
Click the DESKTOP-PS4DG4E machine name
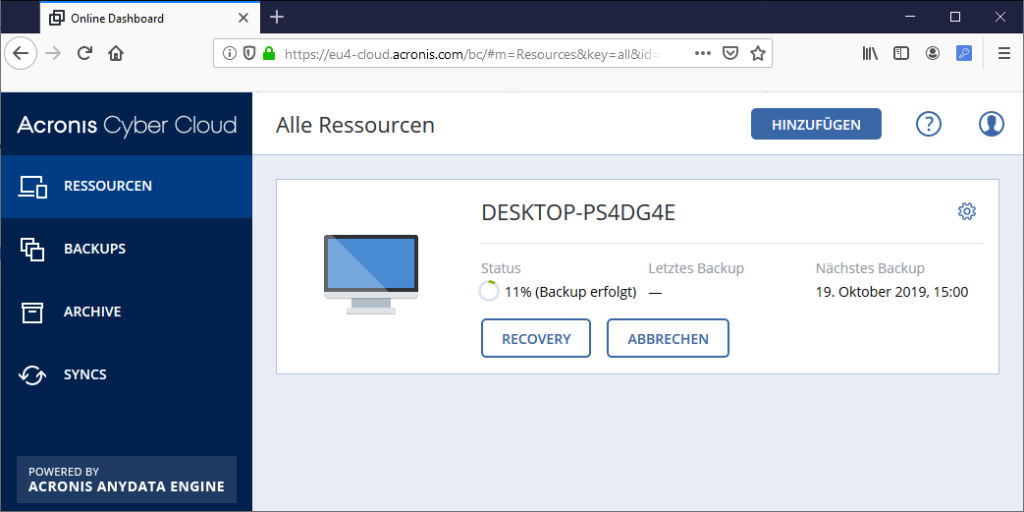pos(578,212)
